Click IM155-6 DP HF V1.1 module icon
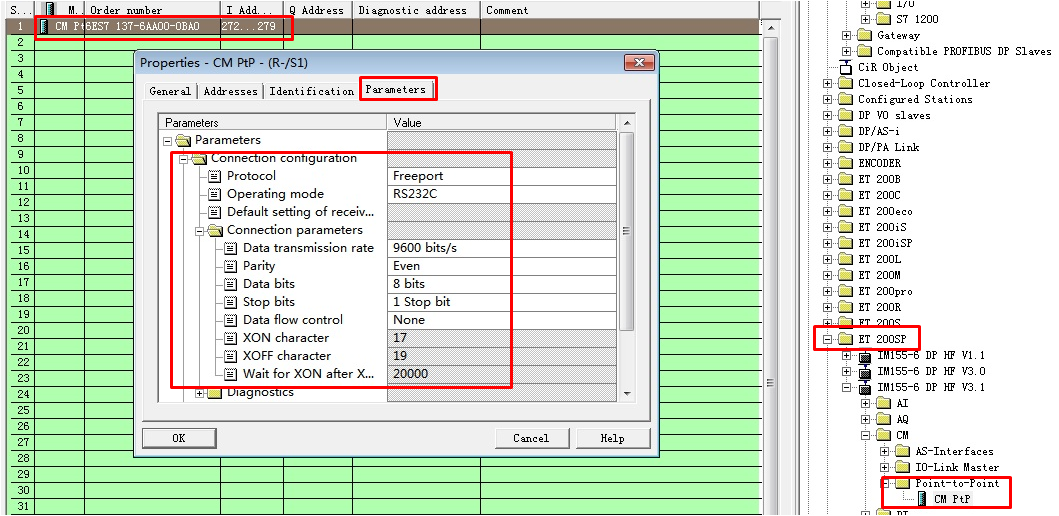 point(864,355)
